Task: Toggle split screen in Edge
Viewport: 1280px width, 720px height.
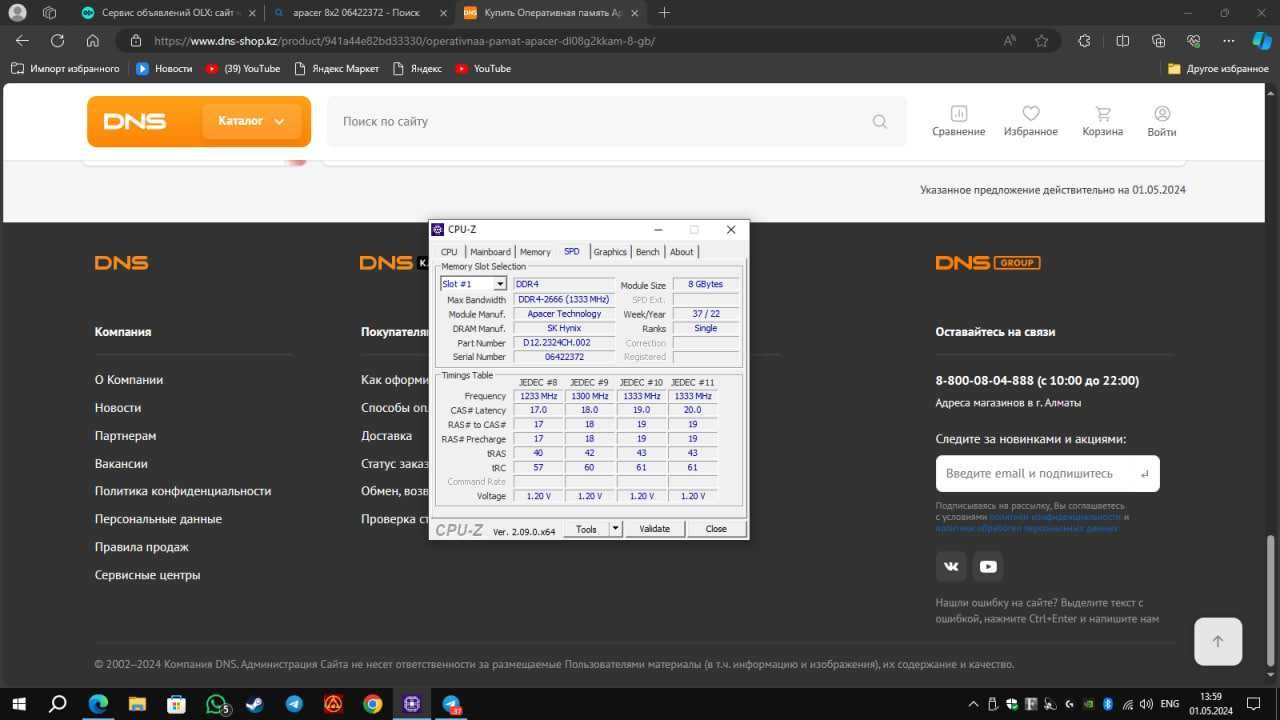Action: [1122, 41]
